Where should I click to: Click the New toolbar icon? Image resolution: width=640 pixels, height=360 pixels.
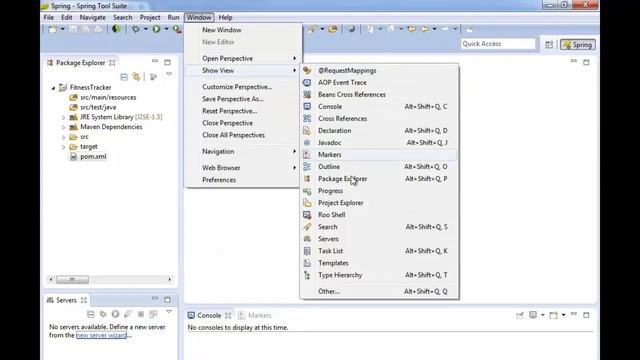pos(53,29)
